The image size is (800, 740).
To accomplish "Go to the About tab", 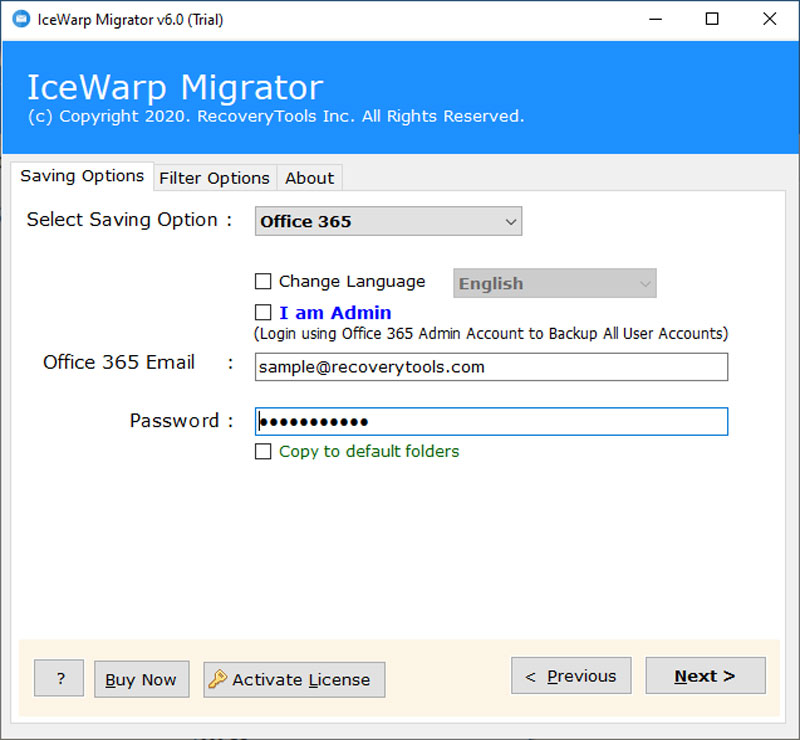I will (x=309, y=178).
